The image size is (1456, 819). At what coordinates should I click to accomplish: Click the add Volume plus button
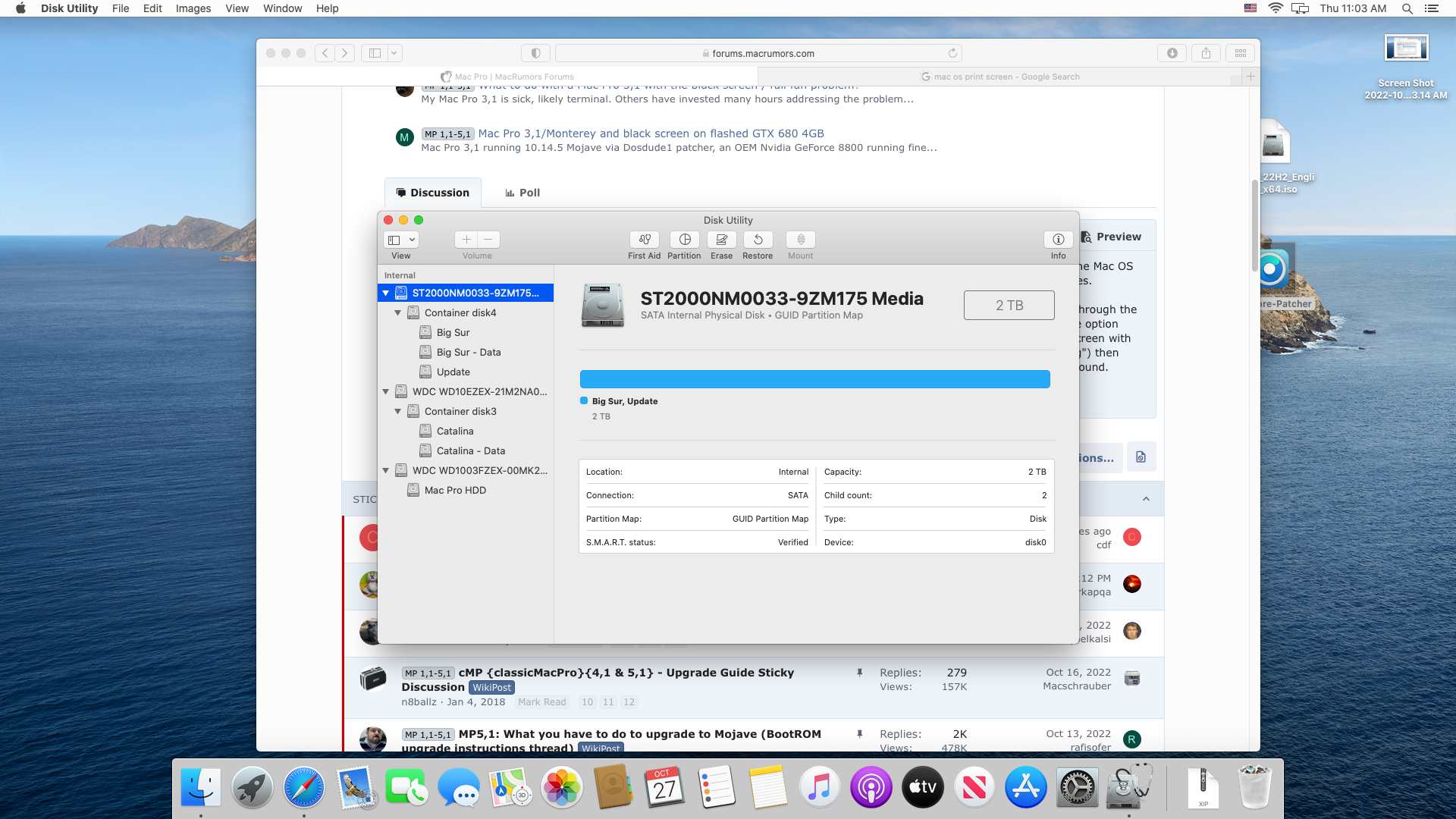click(x=466, y=240)
